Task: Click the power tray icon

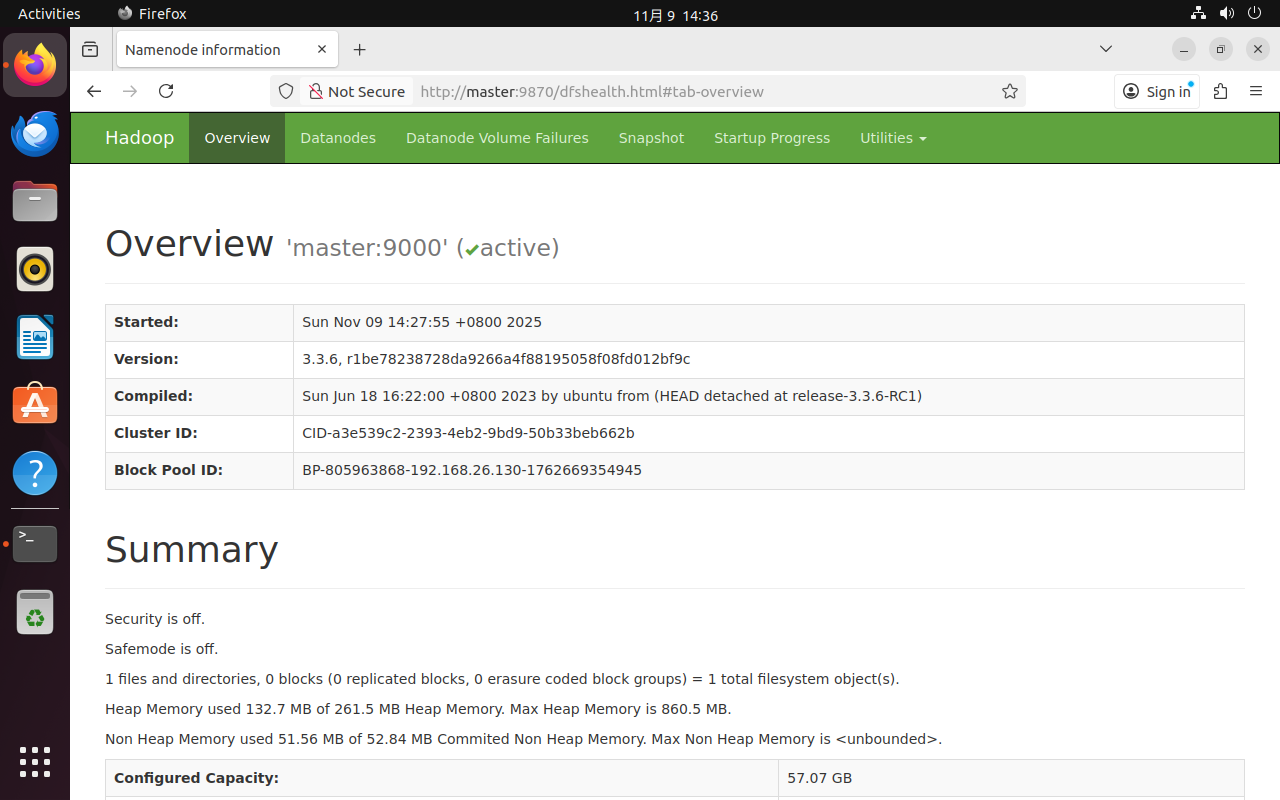Action: point(1256,14)
